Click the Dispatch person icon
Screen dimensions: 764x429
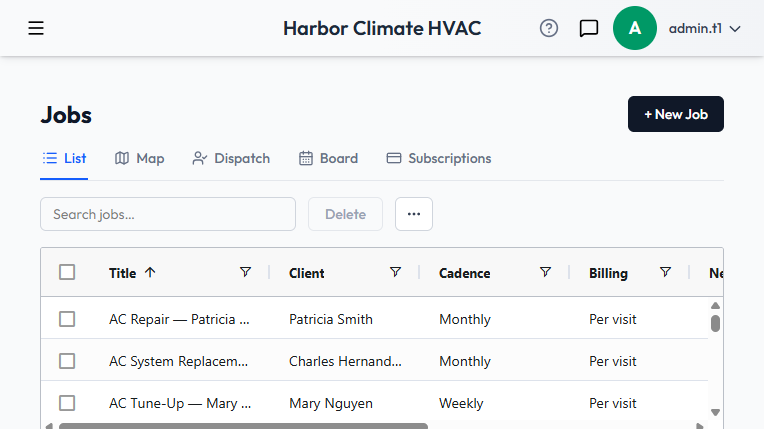tap(200, 158)
